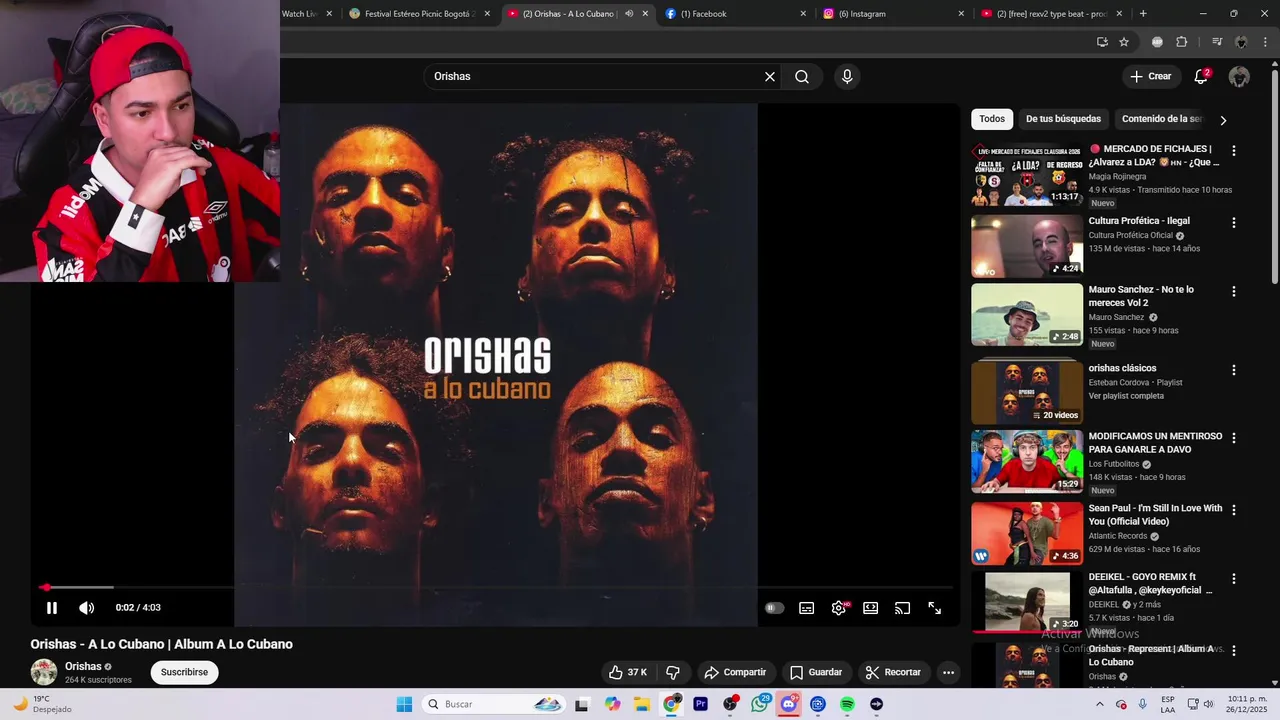Screen dimensions: 1280x720
Task: Open the YouTube account avatar menu
Action: click(1239, 77)
